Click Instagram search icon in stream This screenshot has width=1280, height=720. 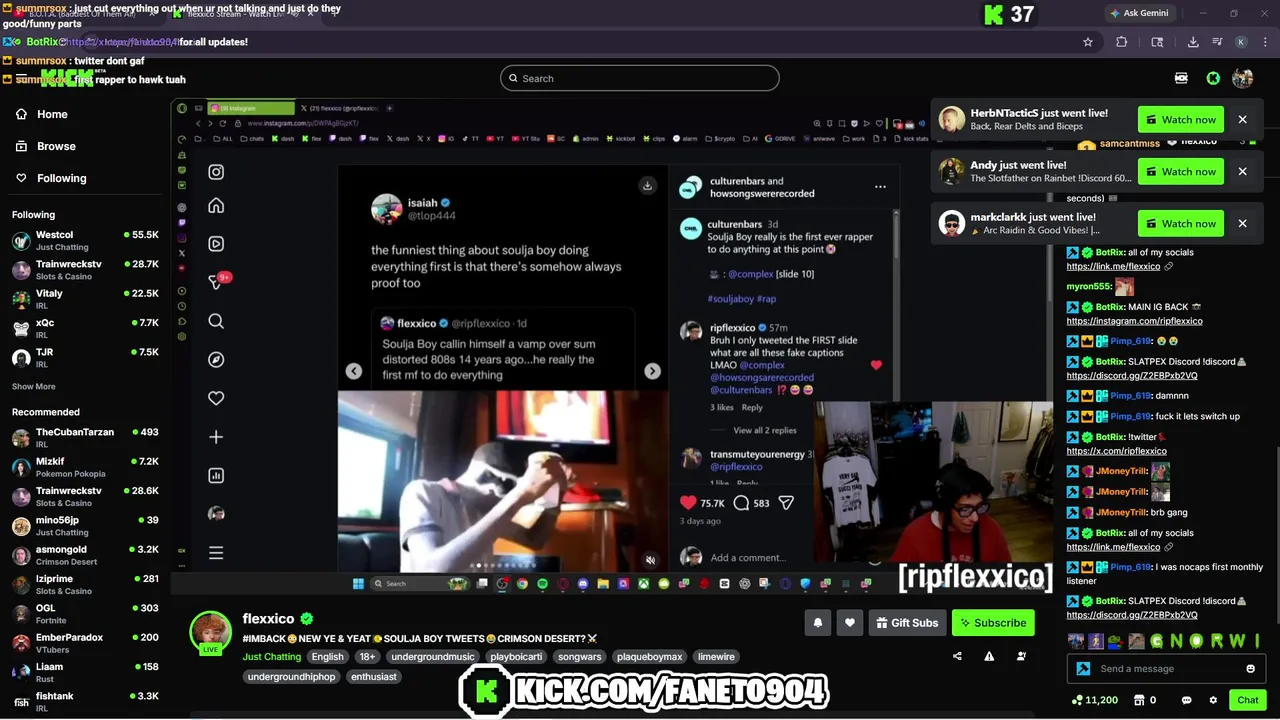(x=216, y=321)
